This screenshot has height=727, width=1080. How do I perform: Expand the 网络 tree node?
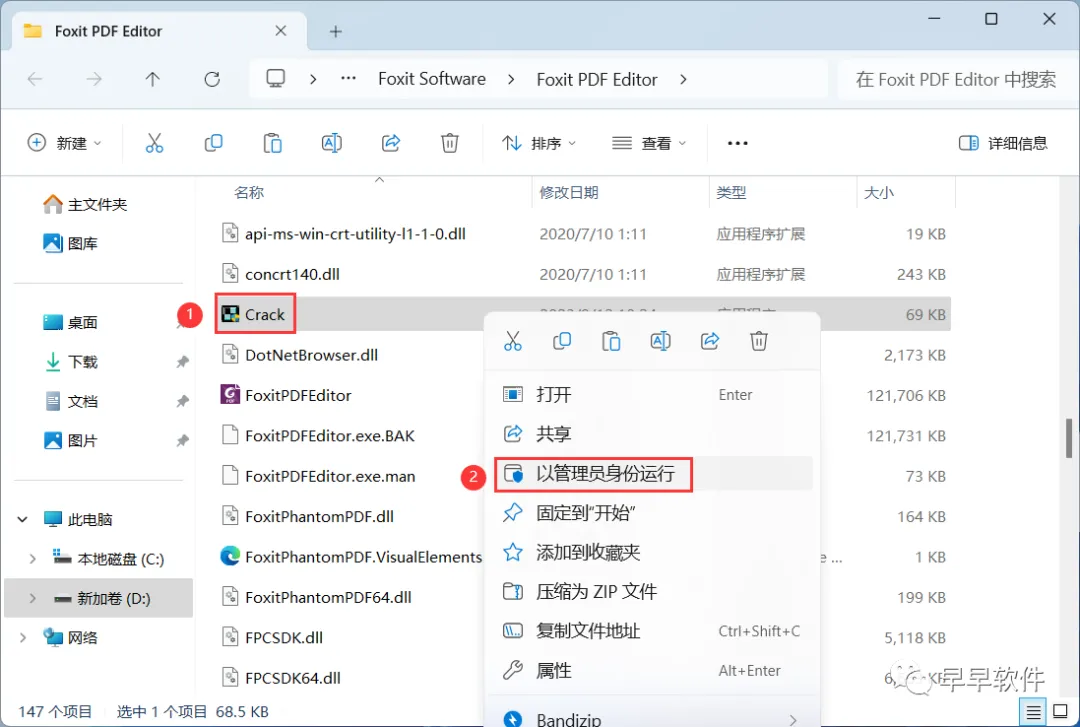coord(23,637)
